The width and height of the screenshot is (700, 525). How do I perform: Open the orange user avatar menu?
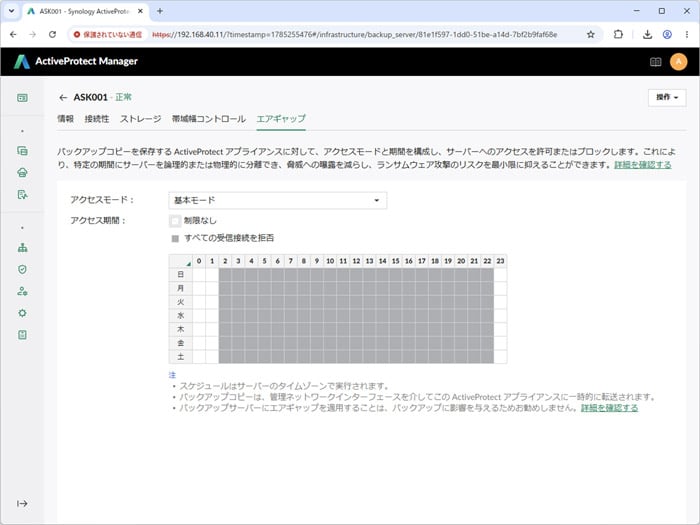679,62
